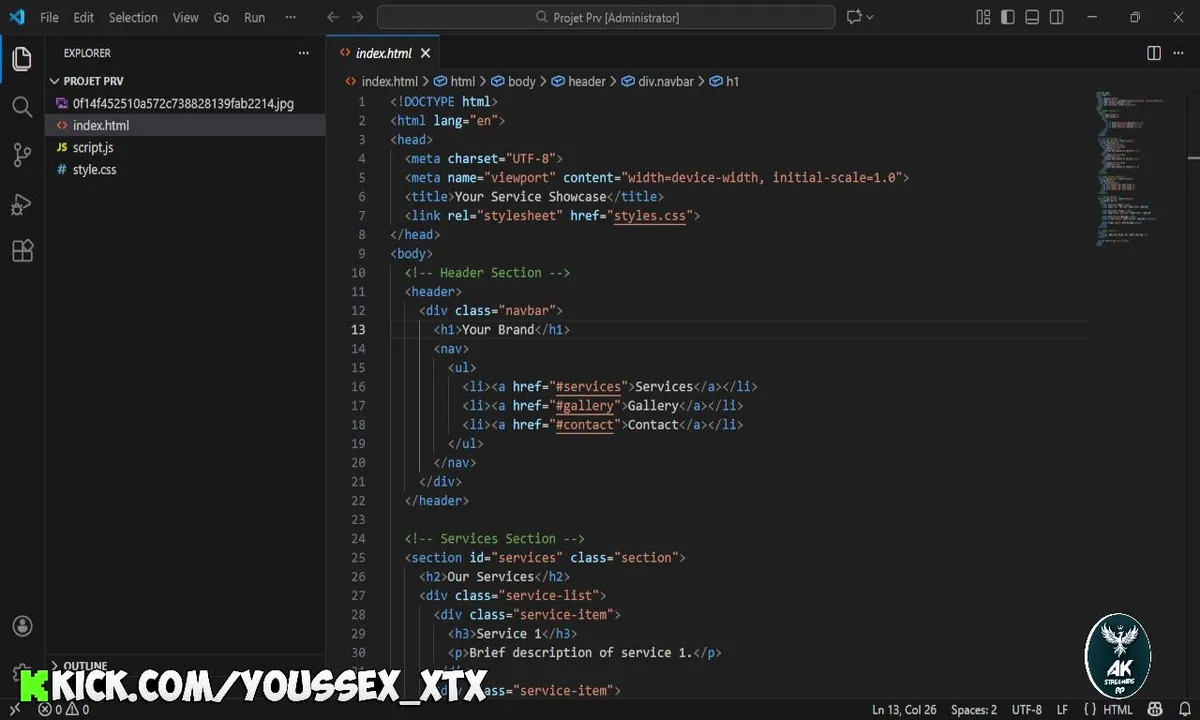
Task: Change end of line via LF
Action: [1063, 710]
